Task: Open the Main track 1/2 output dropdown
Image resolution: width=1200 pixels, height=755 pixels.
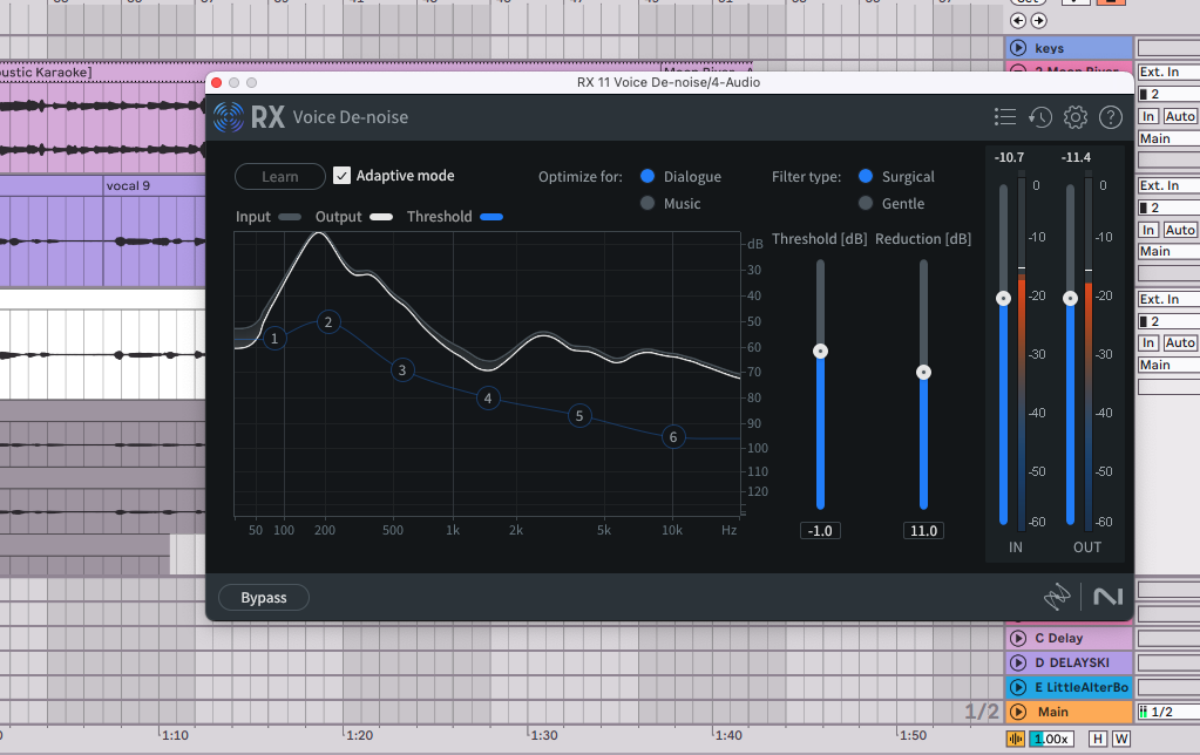Action: (x=1168, y=711)
